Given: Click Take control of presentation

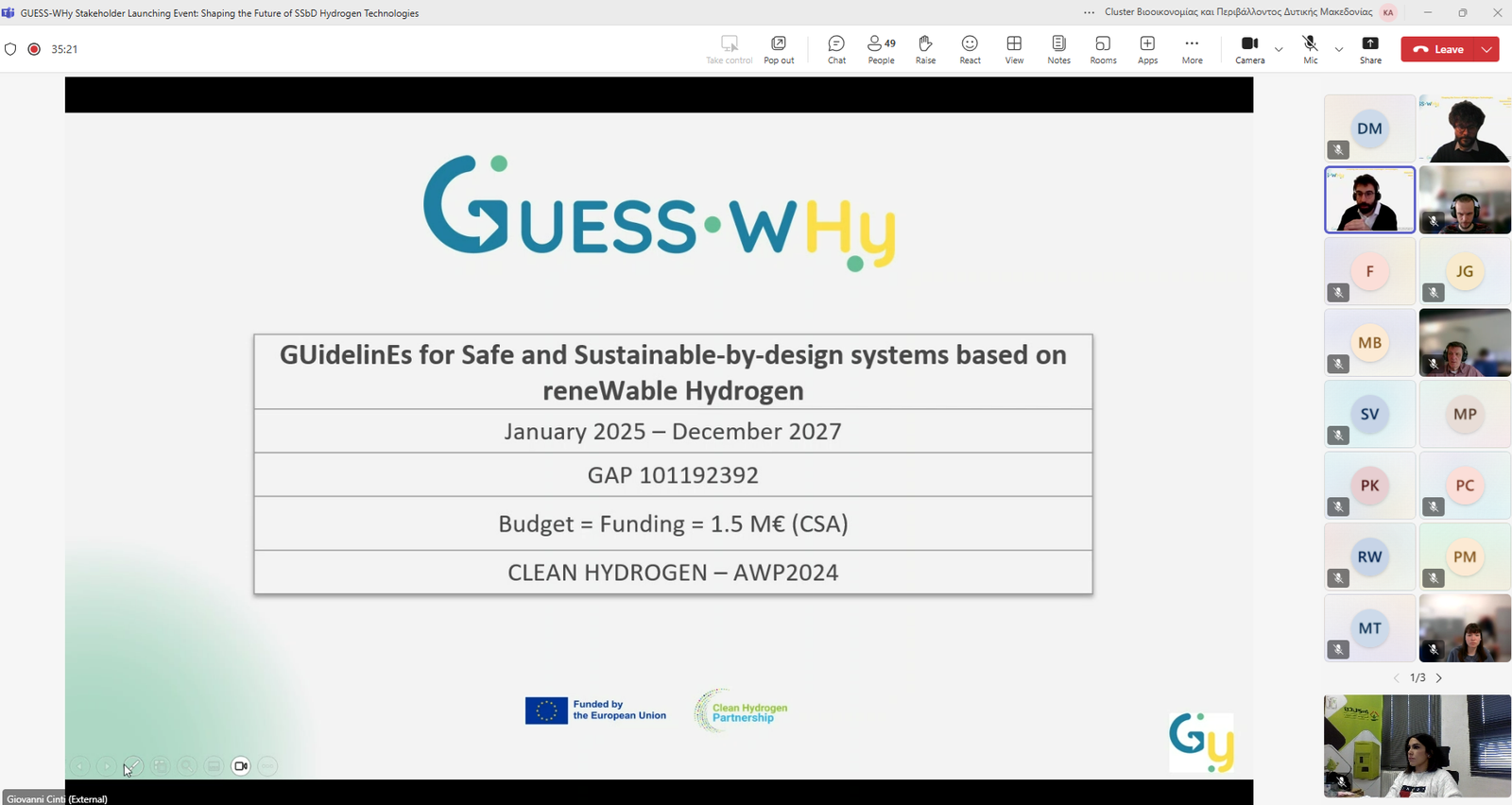Looking at the screenshot, I should pyautogui.click(x=729, y=49).
